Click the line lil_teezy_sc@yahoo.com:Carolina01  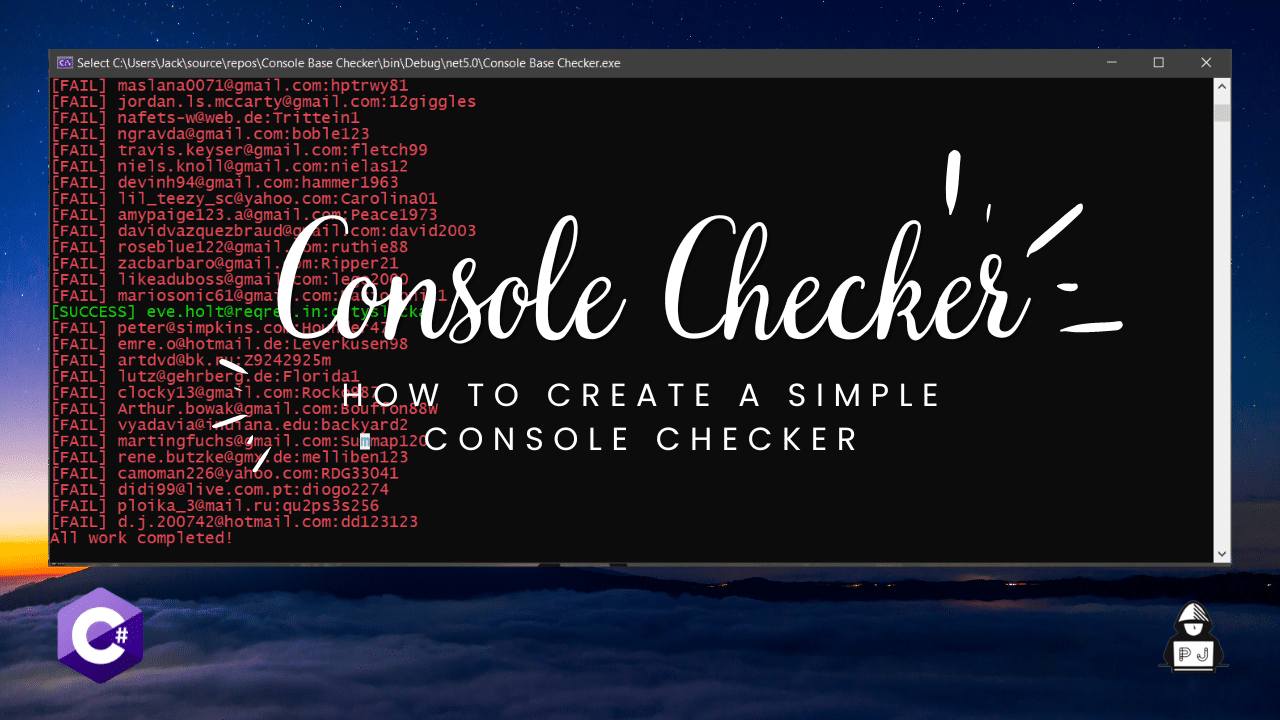point(244,198)
